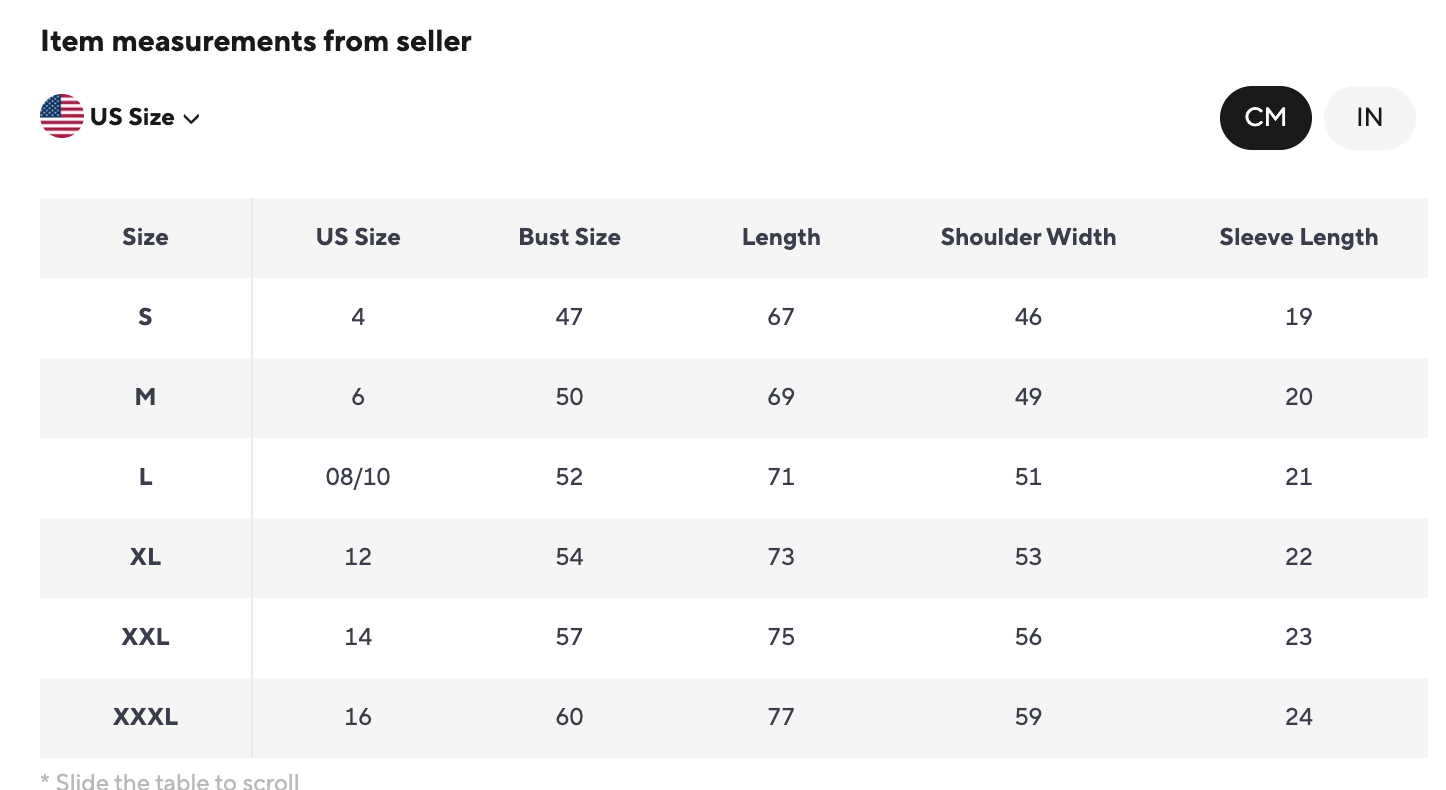
Task: Open the US Size dropdown
Action: pos(132,117)
